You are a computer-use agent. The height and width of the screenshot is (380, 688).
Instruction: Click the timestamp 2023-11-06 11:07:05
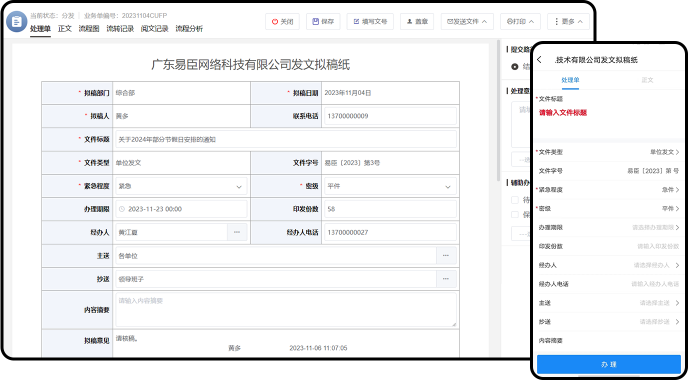click(318, 348)
